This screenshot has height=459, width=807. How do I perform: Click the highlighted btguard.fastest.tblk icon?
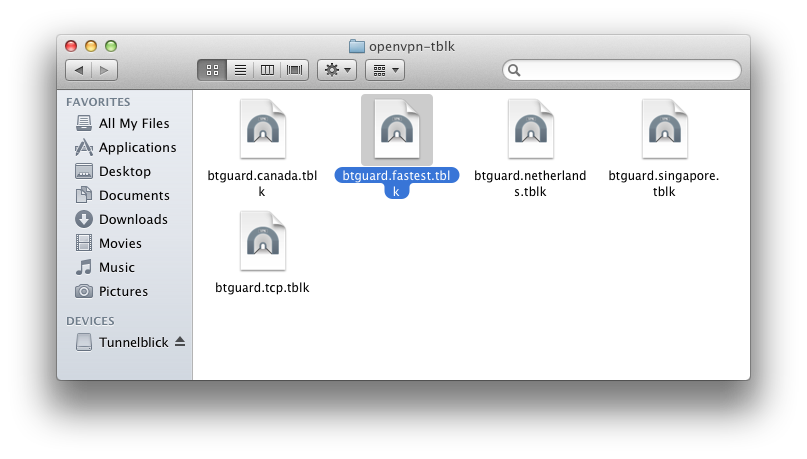click(396, 129)
